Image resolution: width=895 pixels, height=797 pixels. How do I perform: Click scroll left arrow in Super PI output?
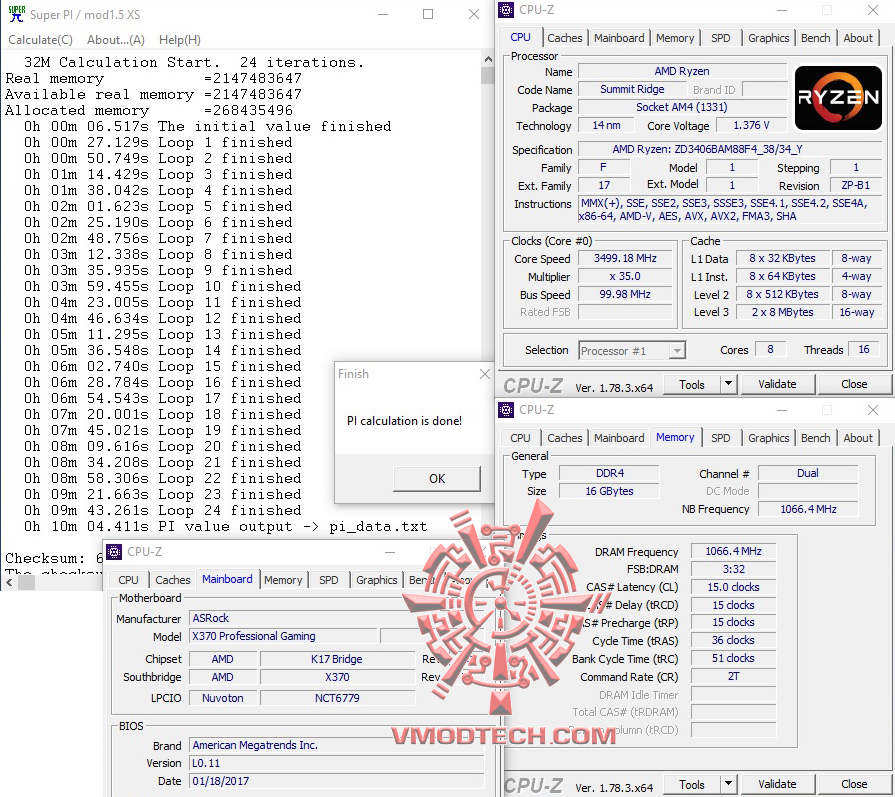click(9, 582)
